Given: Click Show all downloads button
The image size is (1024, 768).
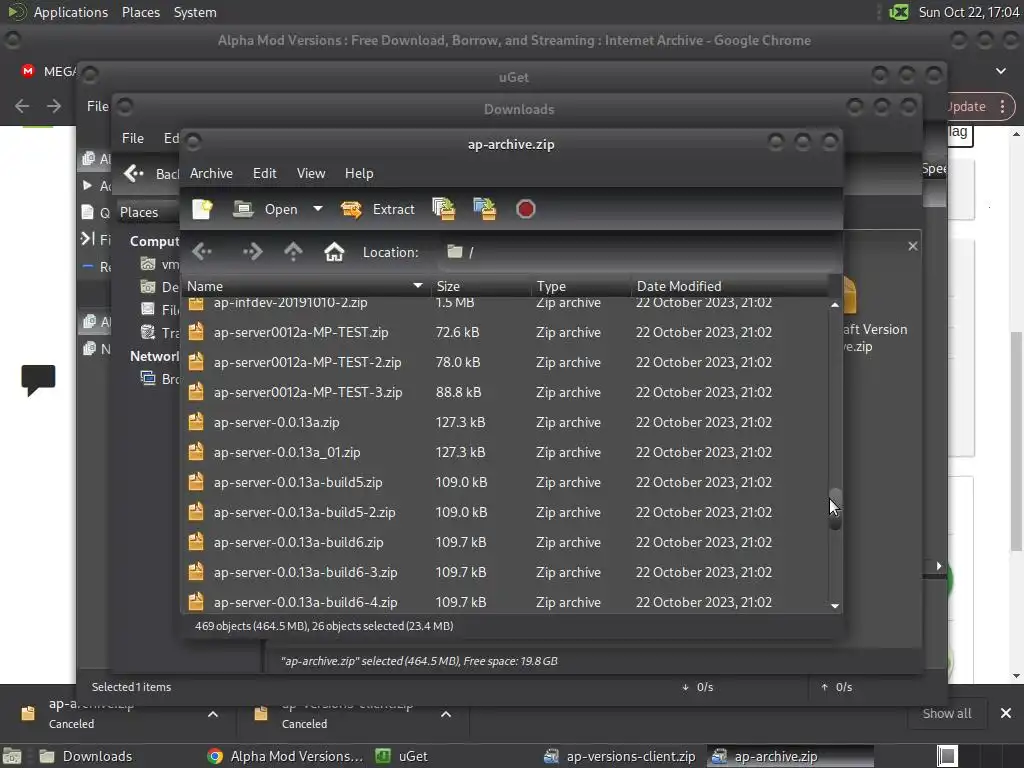Looking at the screenshot, I should (x=947, y=714).
